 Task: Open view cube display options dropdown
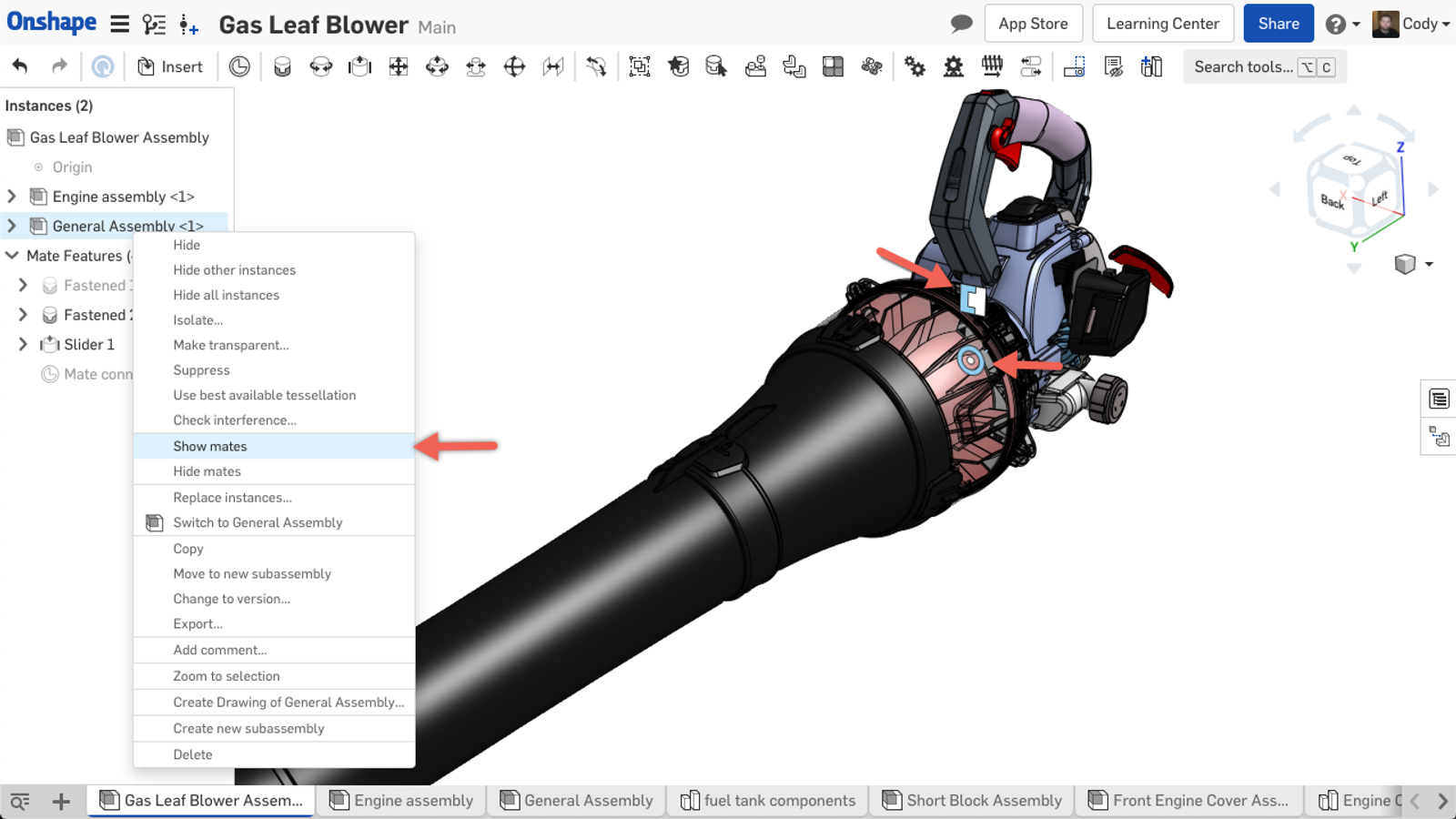coord(1429,264)
